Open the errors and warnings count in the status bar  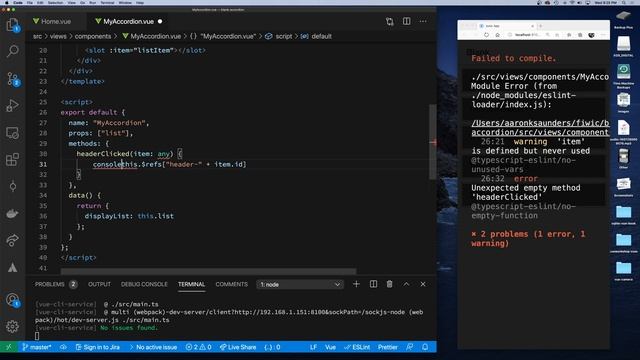coord(198,347)
